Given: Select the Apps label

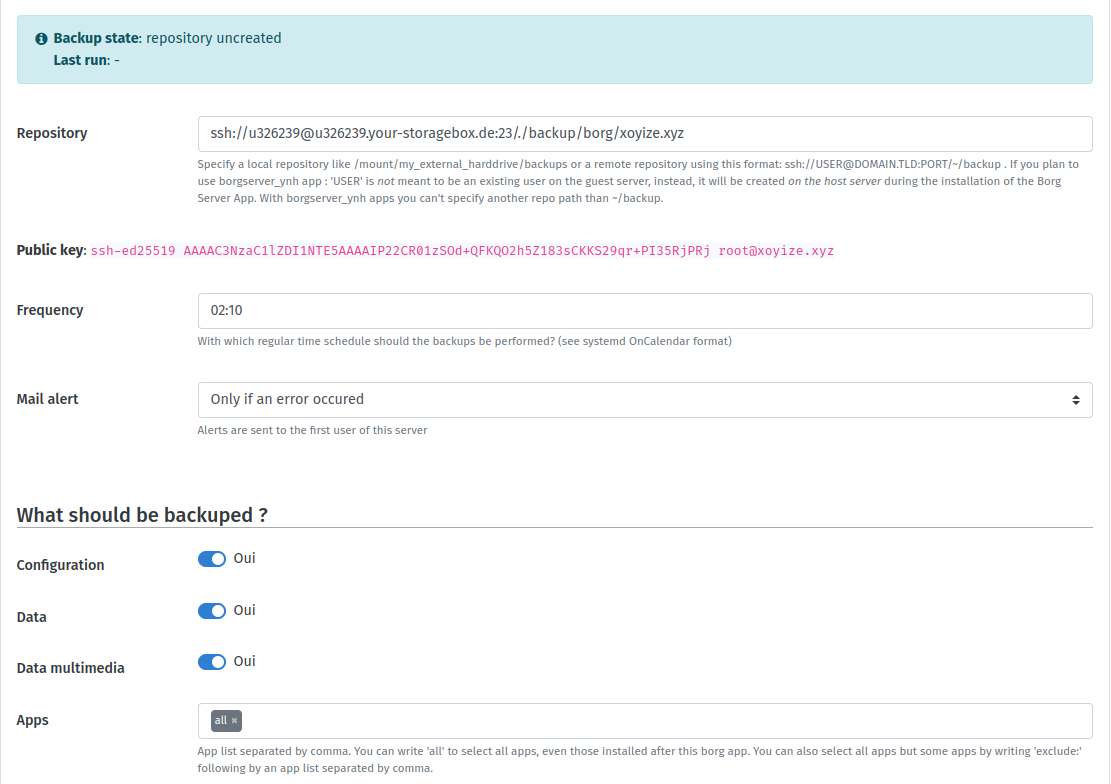Looking at the screenshot, I should click(x=33, y=720).
